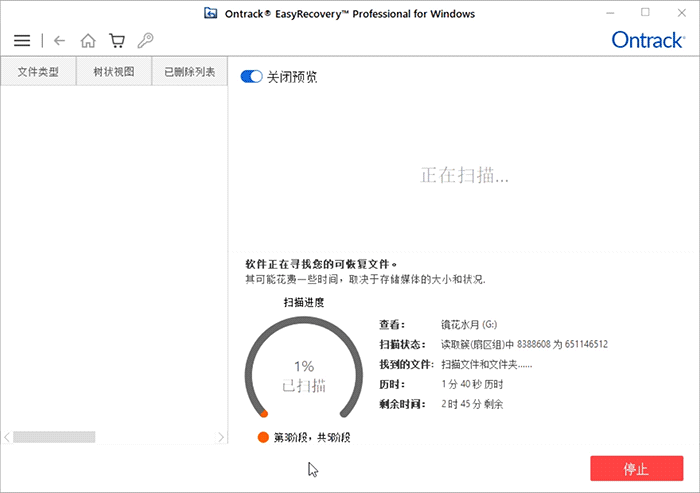
Task: Toggle the 关闭预览 preview switch
Action: [x=251, y=76]
